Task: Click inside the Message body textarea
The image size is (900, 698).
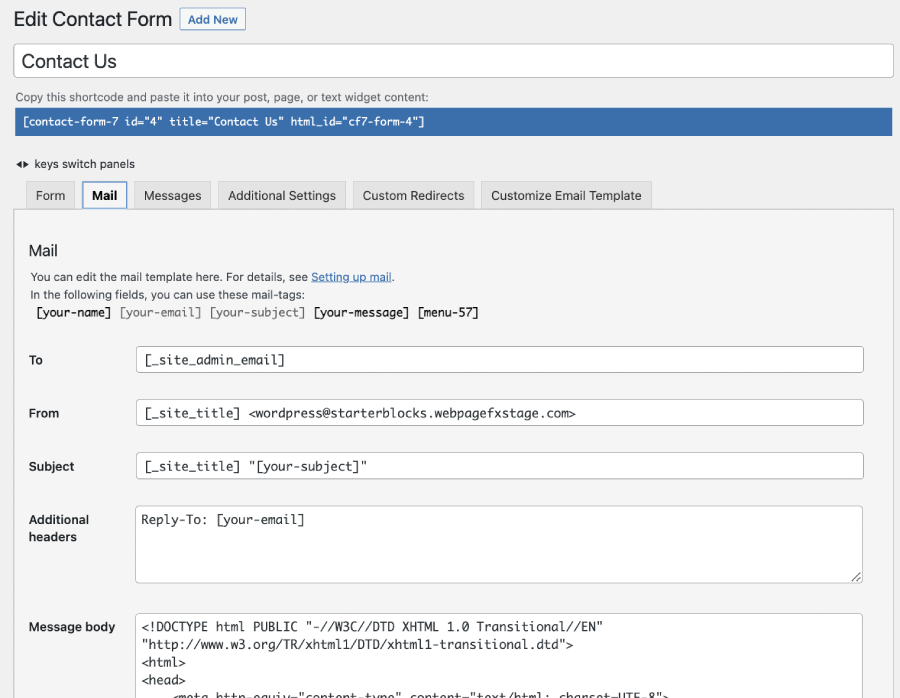Action: click(x=498, y=655)
